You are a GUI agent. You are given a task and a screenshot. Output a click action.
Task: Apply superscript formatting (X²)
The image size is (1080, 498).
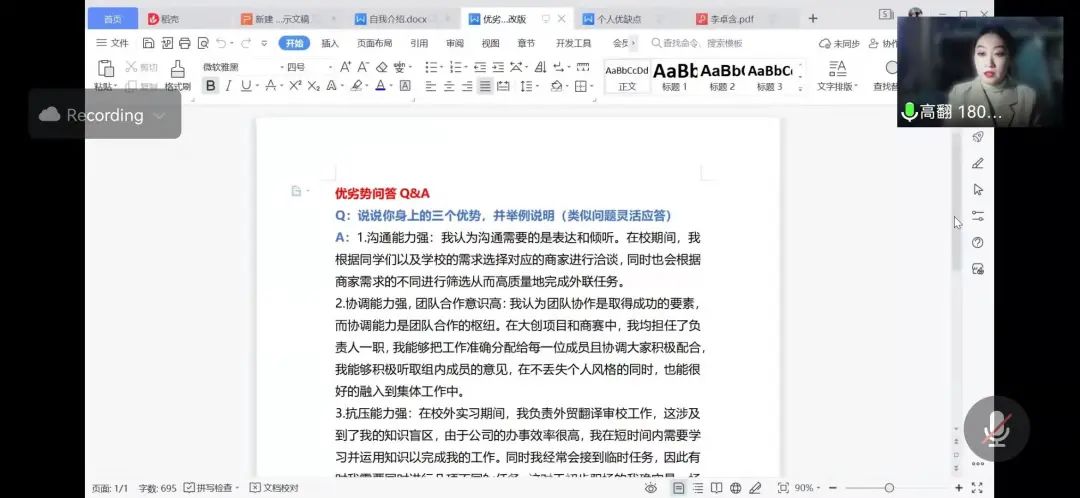295,86
